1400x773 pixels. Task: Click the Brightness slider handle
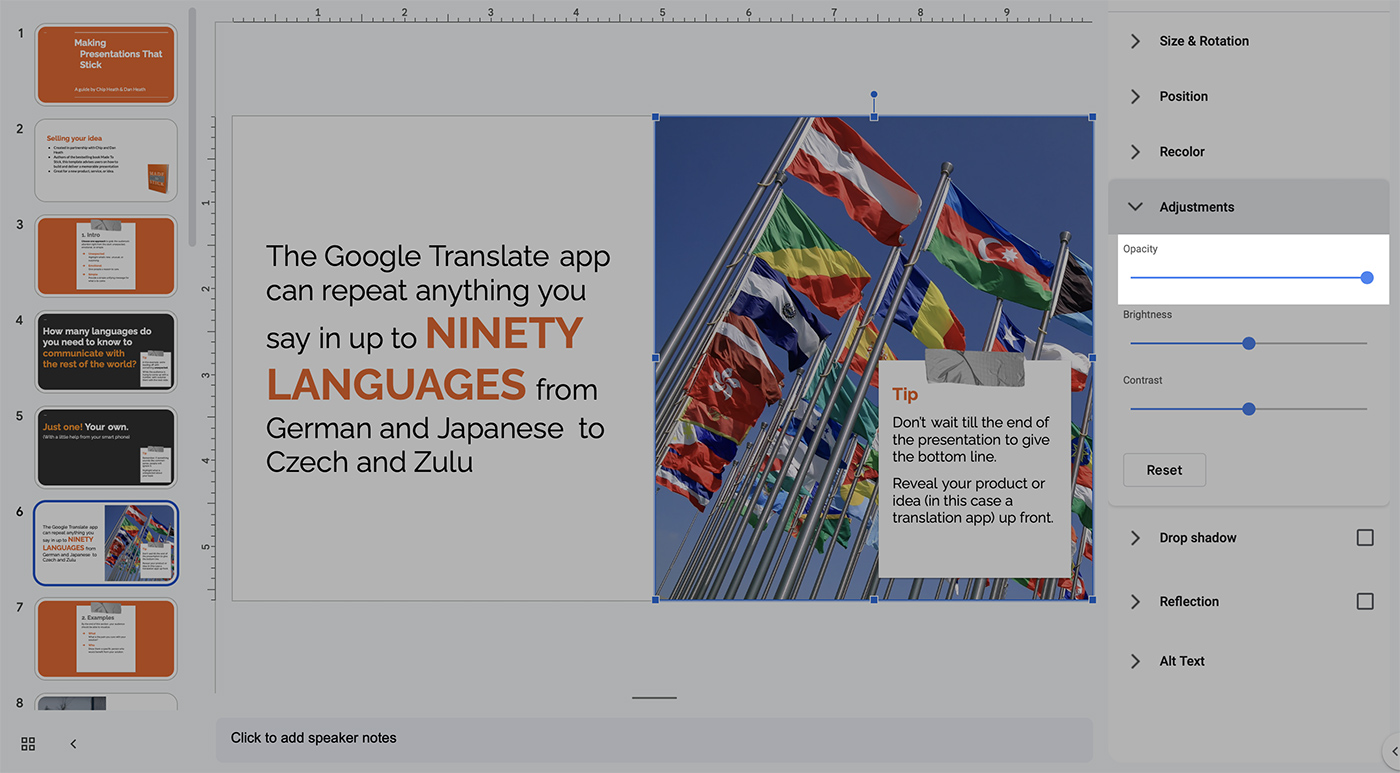pyautogui.click(x=1248, y=343)
